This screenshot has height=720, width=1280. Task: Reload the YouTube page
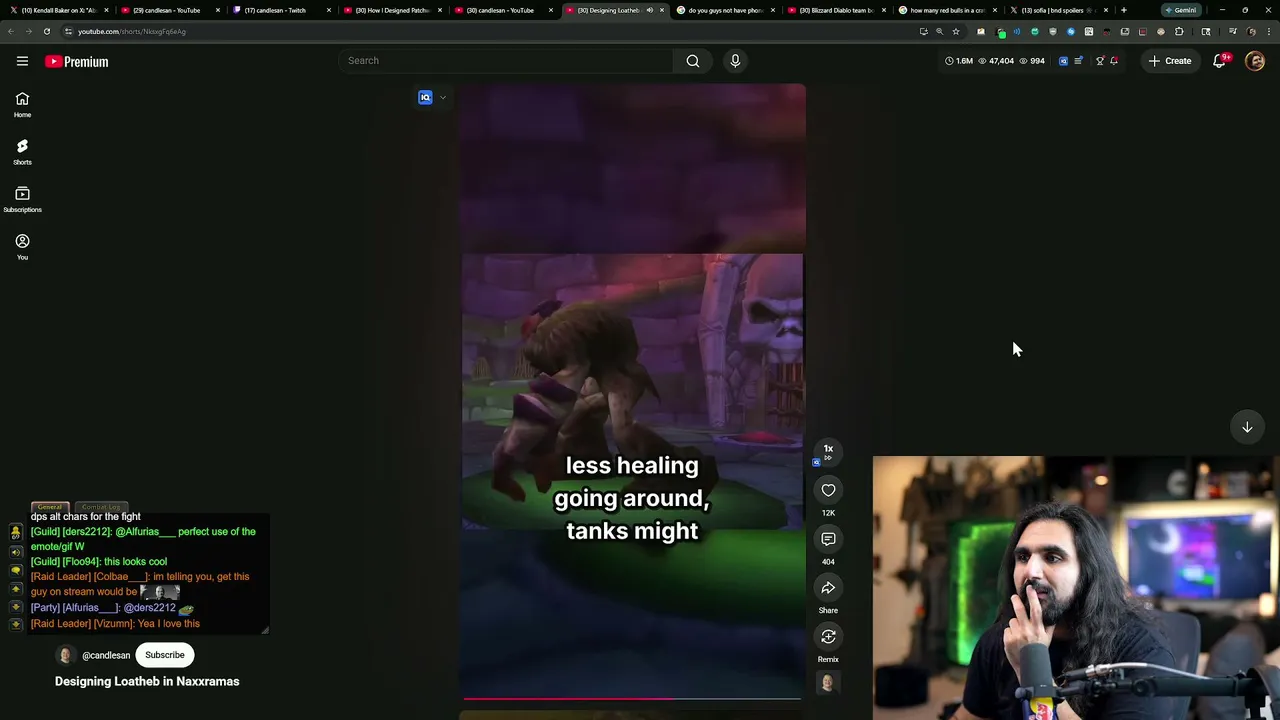point(46,31)
